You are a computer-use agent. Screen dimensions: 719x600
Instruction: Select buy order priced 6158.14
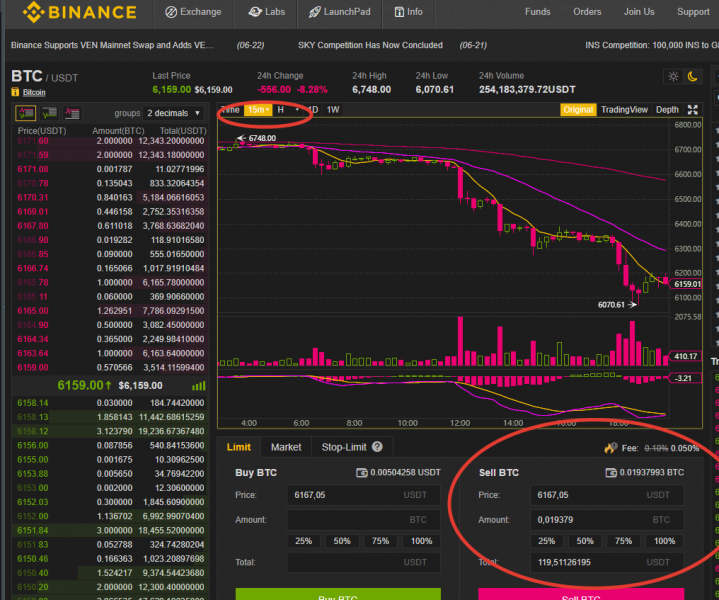(x=111, y=403)
